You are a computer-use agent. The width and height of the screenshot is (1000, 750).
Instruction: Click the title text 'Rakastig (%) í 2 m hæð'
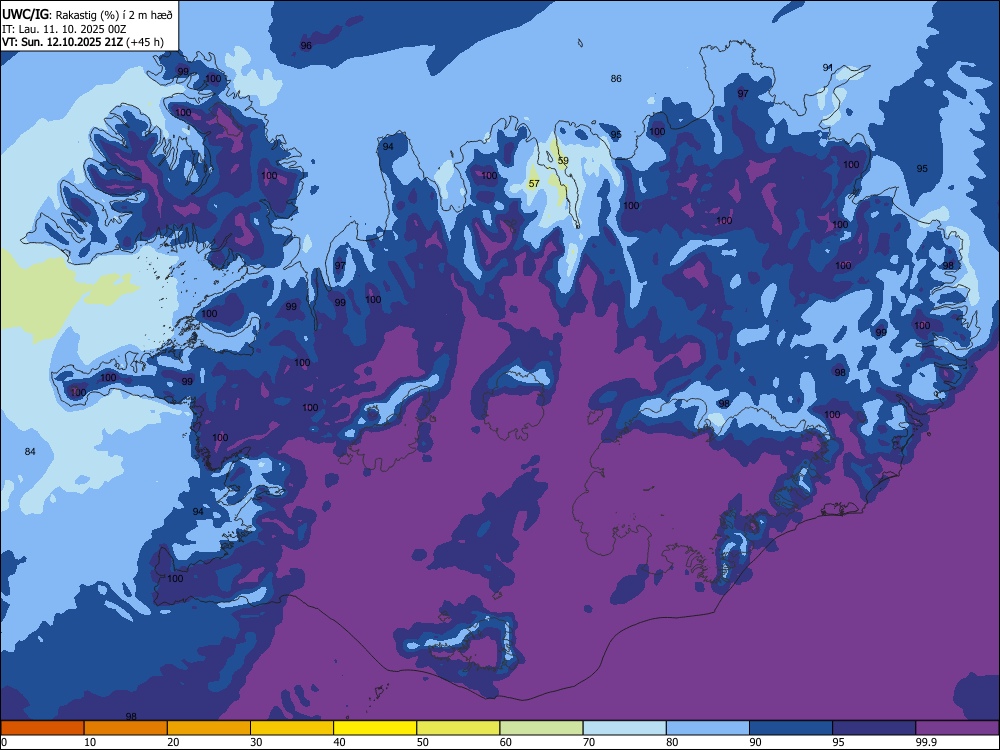coord(114,15)
